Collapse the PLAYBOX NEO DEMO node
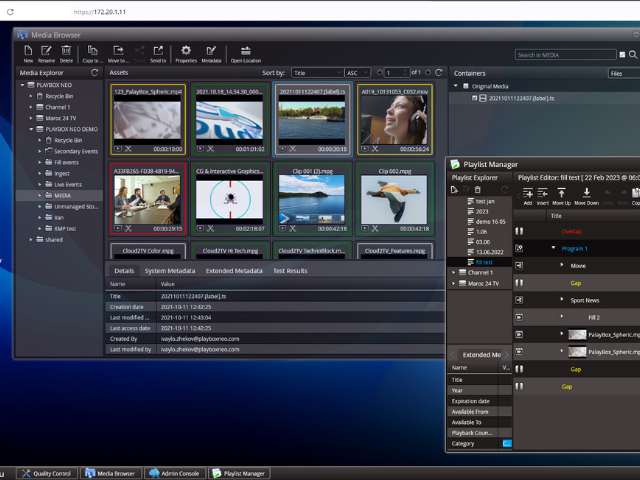This screenshot has height=480, width=640. pyautogui.click(x=31, y=129)
